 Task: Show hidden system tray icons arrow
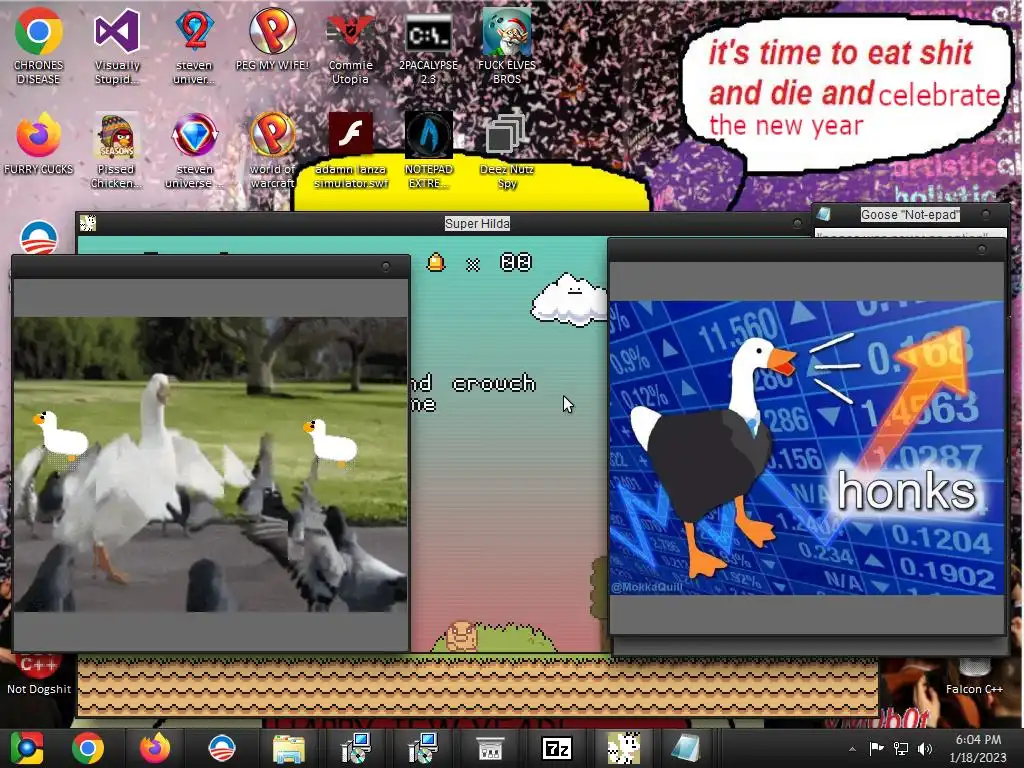coord(852,749)
